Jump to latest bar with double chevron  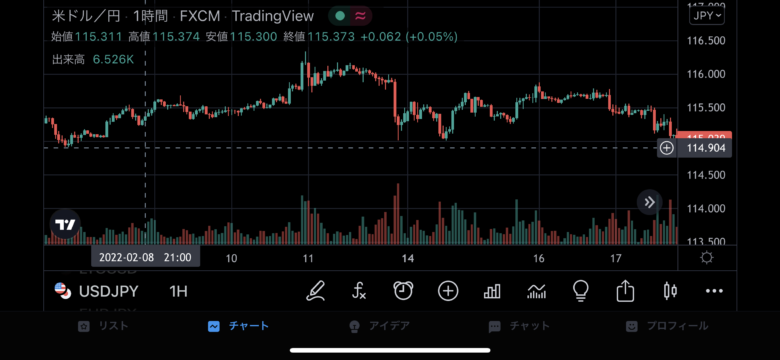(649, 202)
